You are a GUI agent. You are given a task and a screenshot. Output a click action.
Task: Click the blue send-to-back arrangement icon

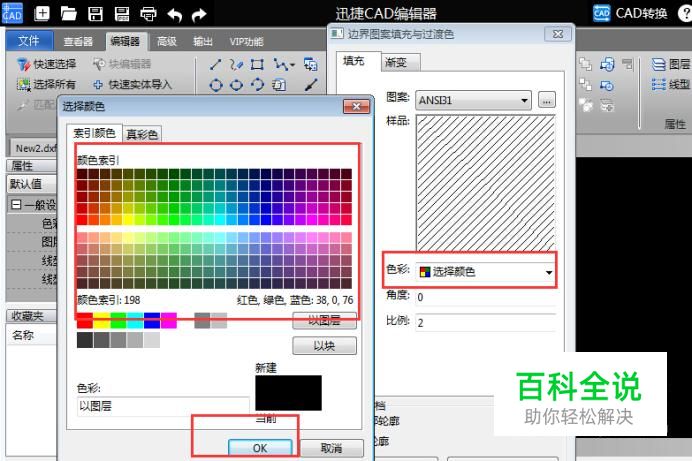pos(606,85)
